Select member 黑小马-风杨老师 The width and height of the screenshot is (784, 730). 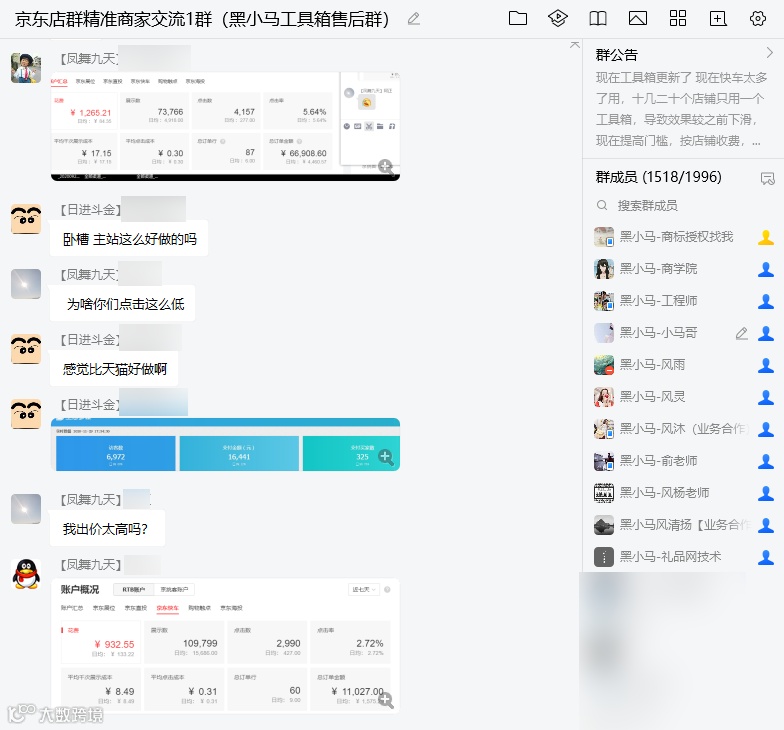[683, 492]
